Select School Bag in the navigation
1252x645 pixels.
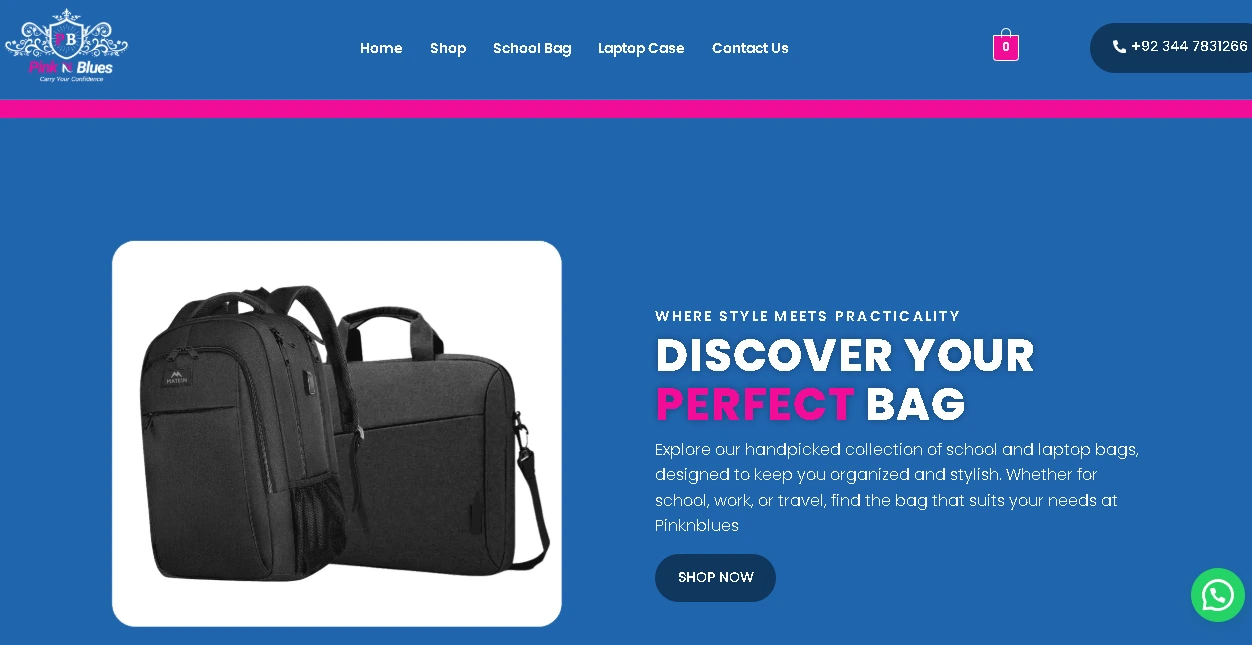pyautogui.click(x=532, y=48)
